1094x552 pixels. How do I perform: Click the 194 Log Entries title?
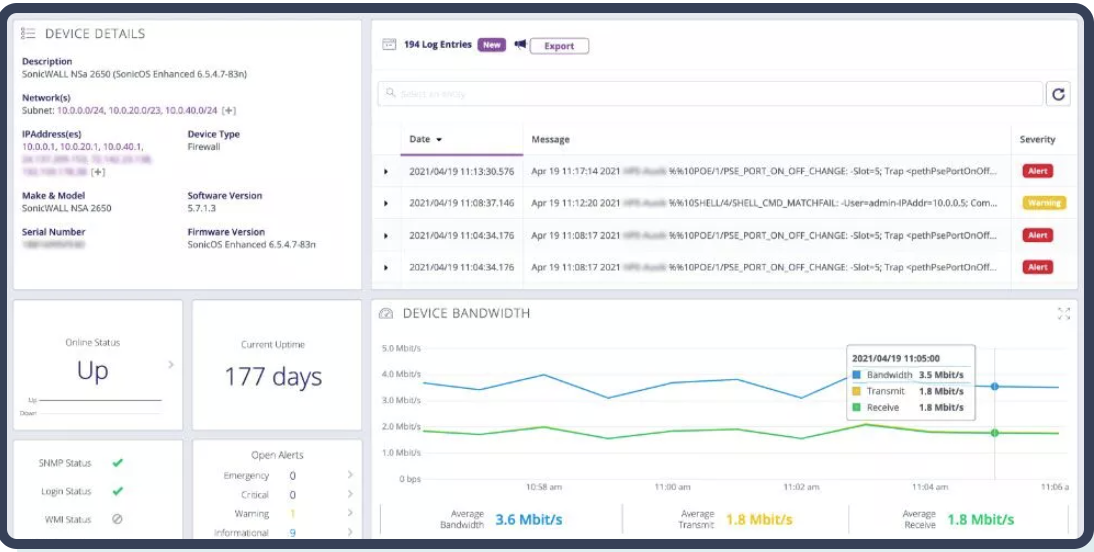(x=437, y=45)
